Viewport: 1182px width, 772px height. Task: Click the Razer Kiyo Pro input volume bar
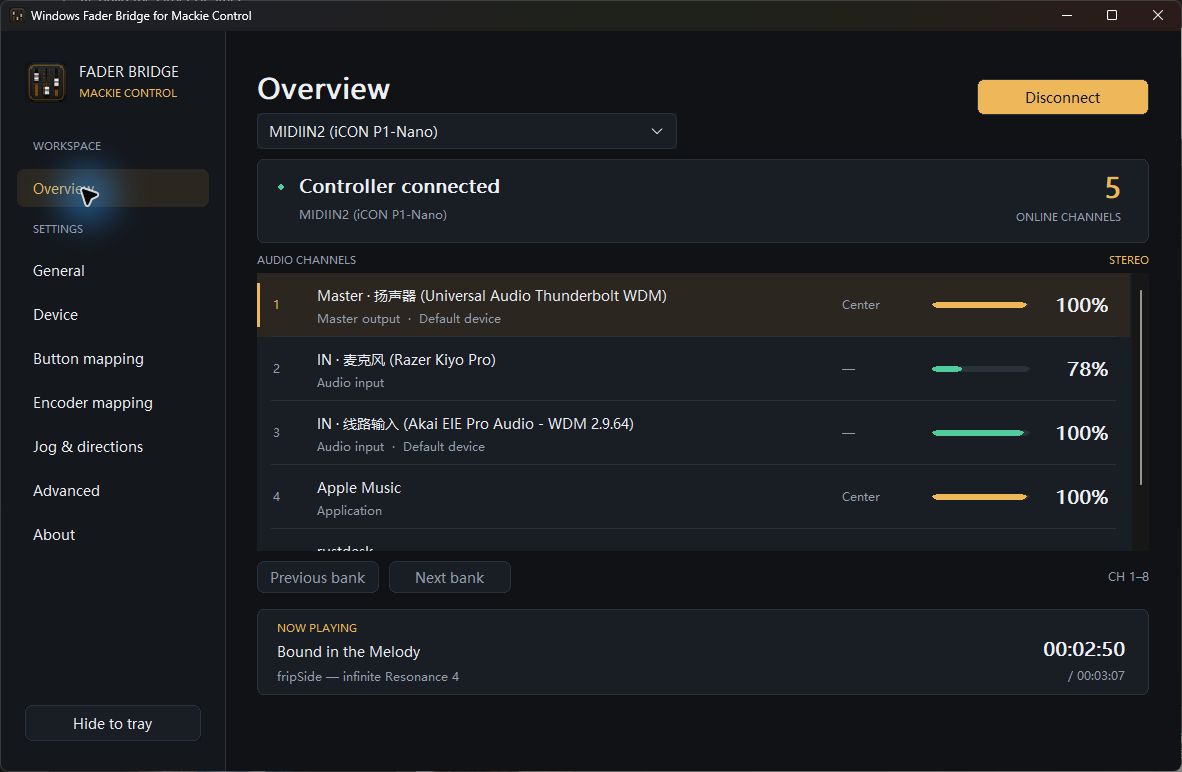pos(980,369)
